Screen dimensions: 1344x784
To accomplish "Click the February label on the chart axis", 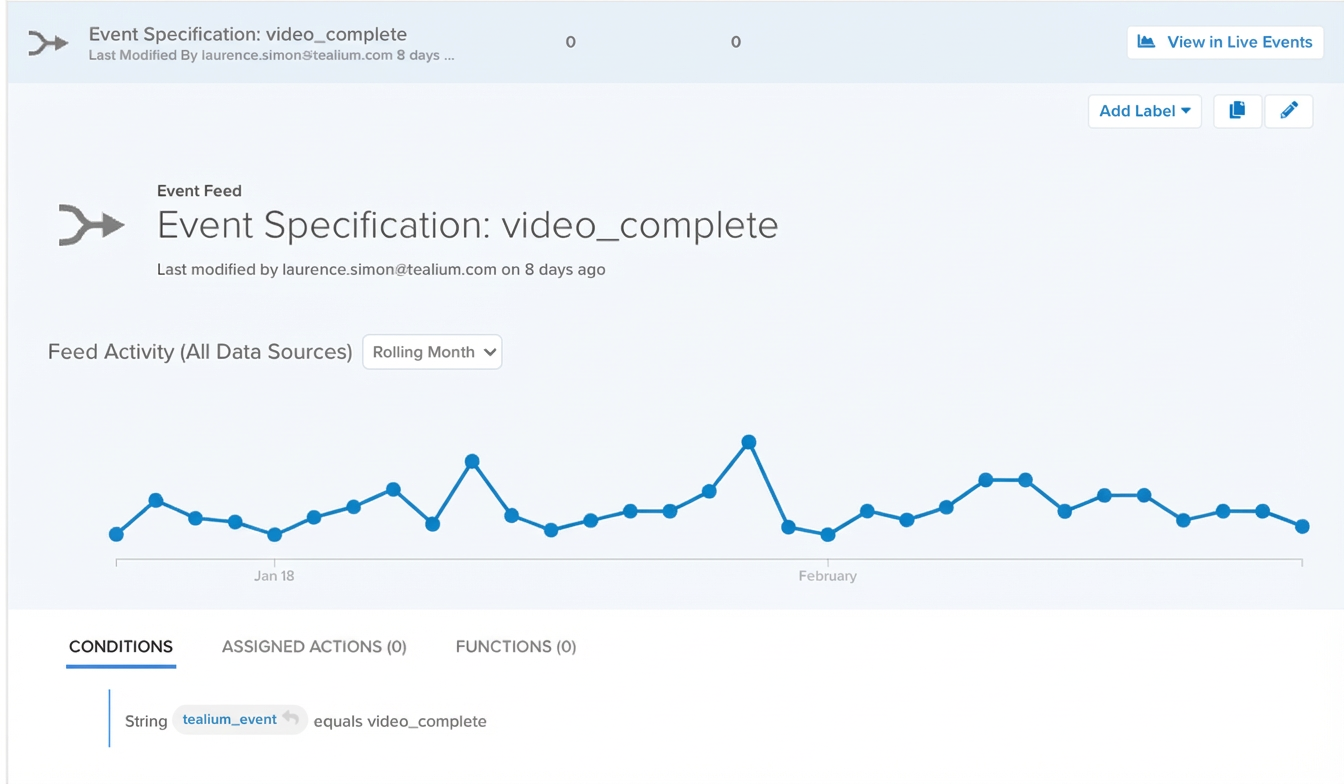I will tap(827, 576).
